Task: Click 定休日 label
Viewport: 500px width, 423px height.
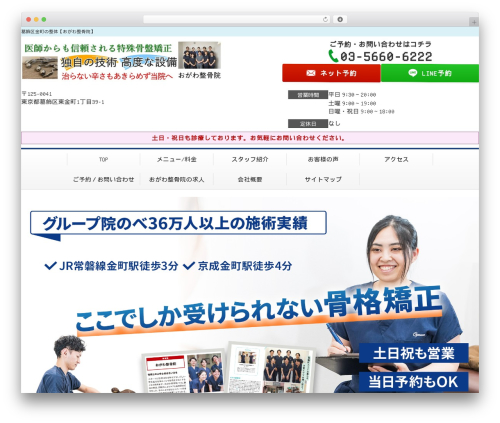Action: pos(308,124)
